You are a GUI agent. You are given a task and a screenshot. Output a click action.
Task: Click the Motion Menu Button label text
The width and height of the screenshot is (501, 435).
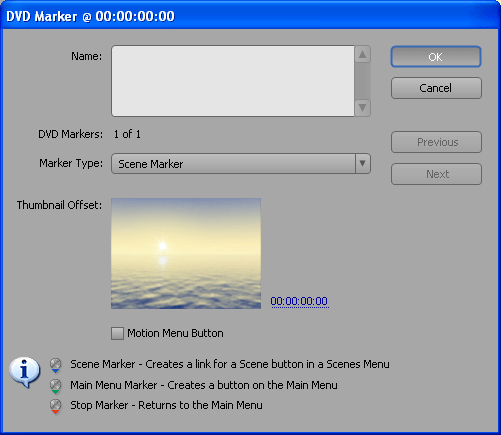tap(175, 333)
